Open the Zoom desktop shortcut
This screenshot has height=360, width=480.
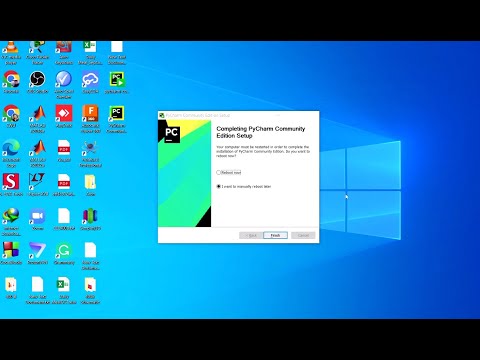(x=37, y=219)
